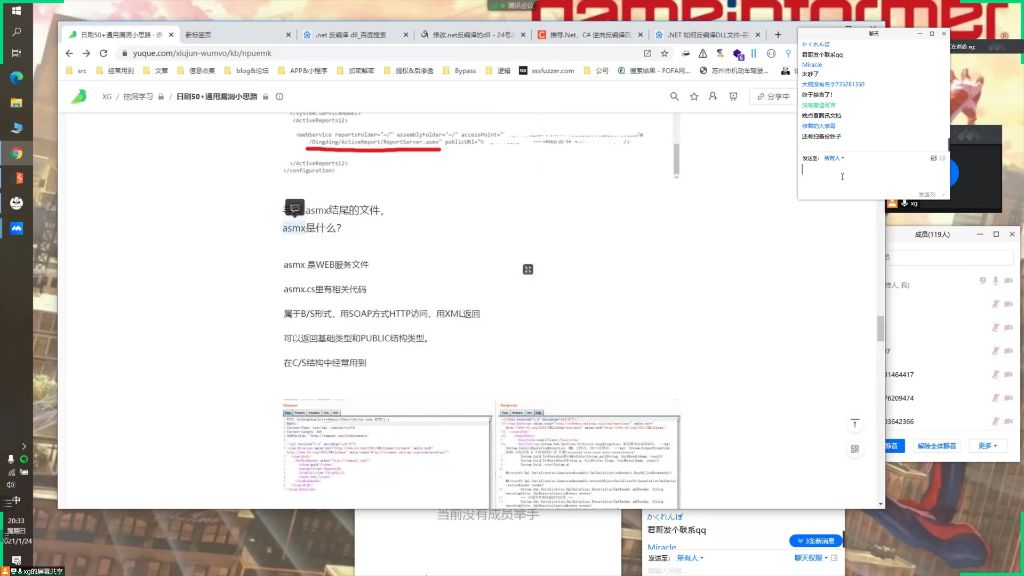Open the left request screenshot thumbnail
The image size is (1024, 576).
click(x=386, y=454)
